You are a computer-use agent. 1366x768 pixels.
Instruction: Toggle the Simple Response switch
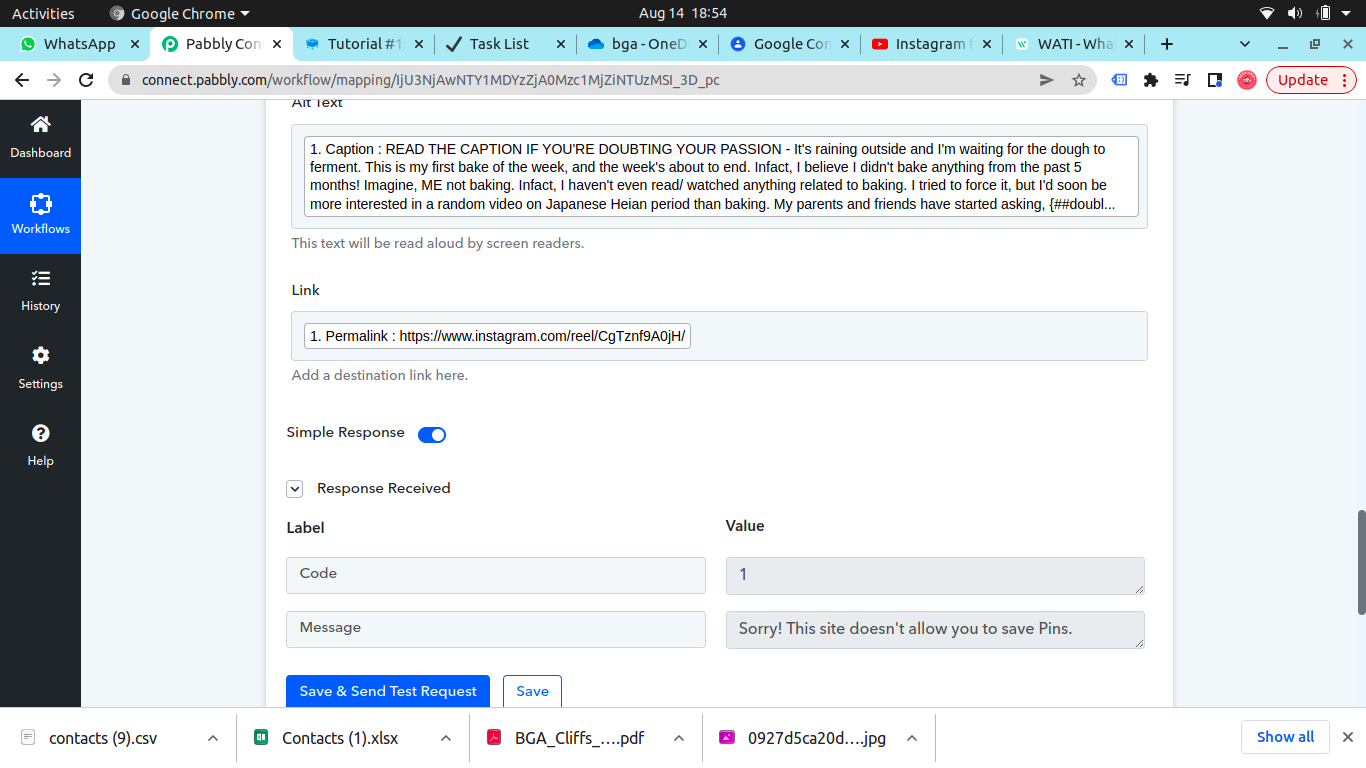pyautogui.click(x=432, y=434)
